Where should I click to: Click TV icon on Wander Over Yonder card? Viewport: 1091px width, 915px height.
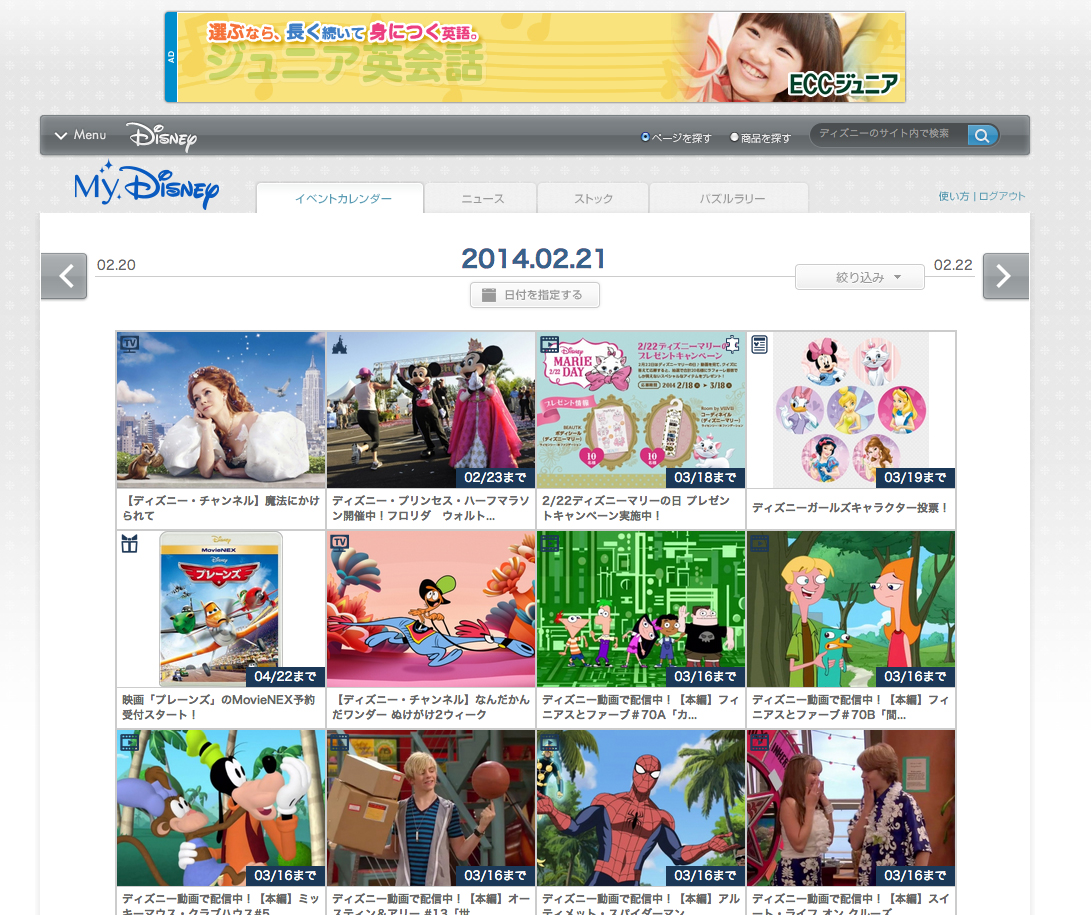[340, 543]
